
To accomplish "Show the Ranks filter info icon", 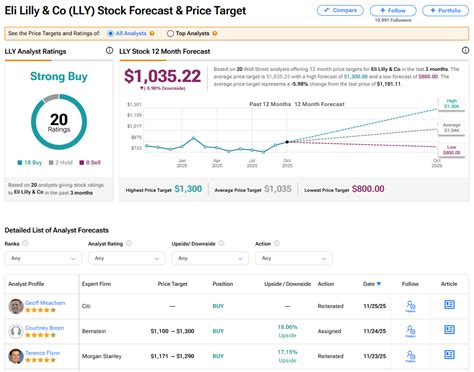I will [x=25, y=243].
